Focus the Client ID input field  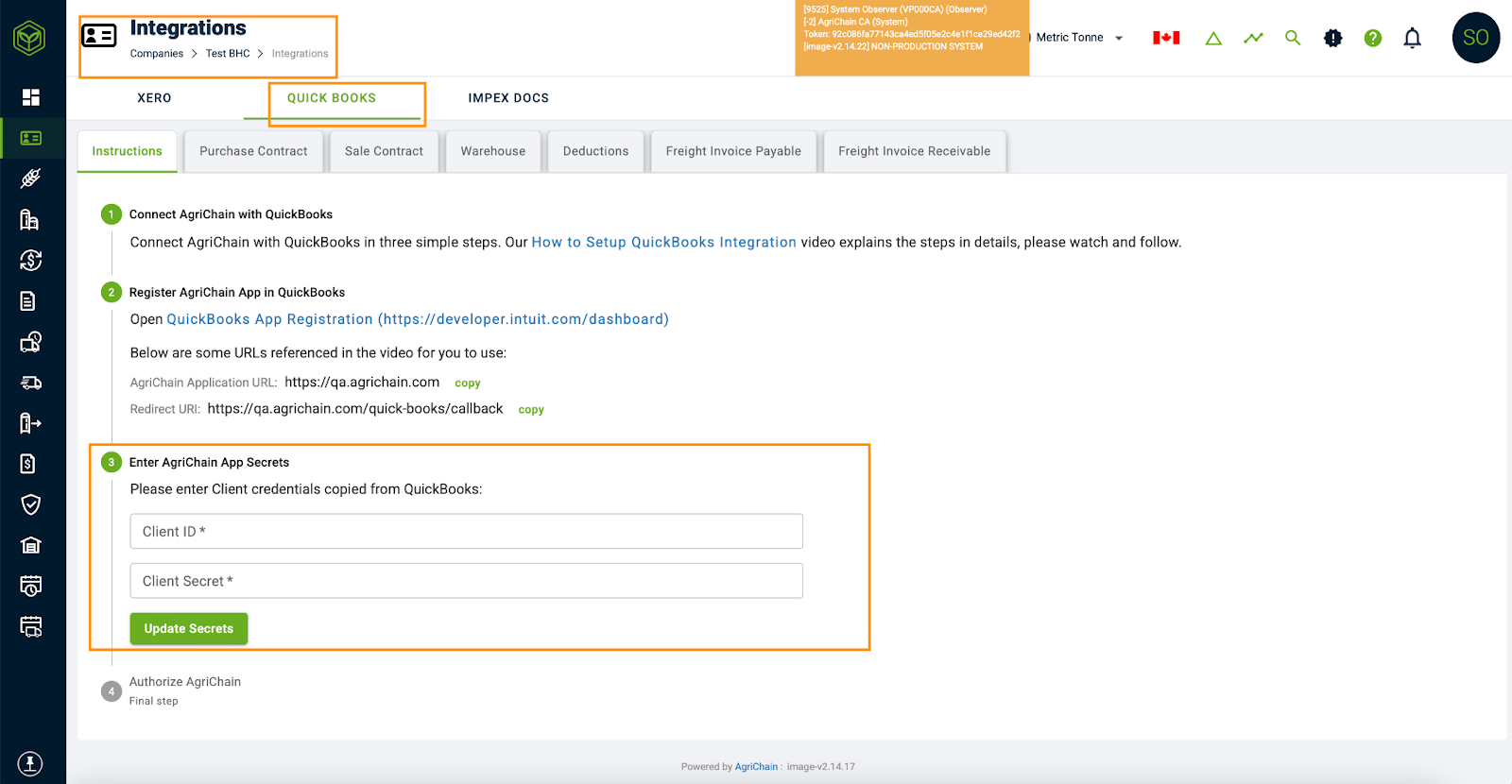click(x=466, y=532)
